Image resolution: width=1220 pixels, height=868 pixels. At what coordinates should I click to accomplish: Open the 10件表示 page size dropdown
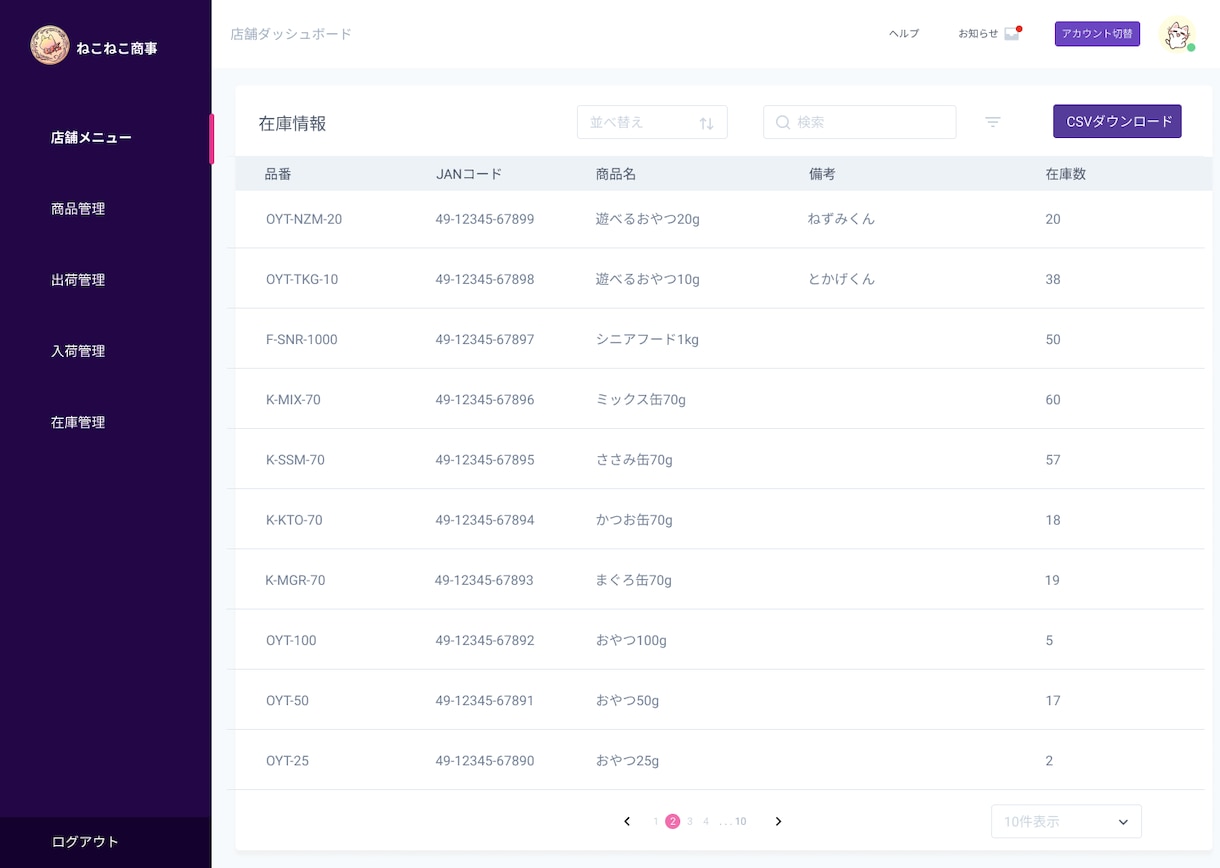(1066, 822)
